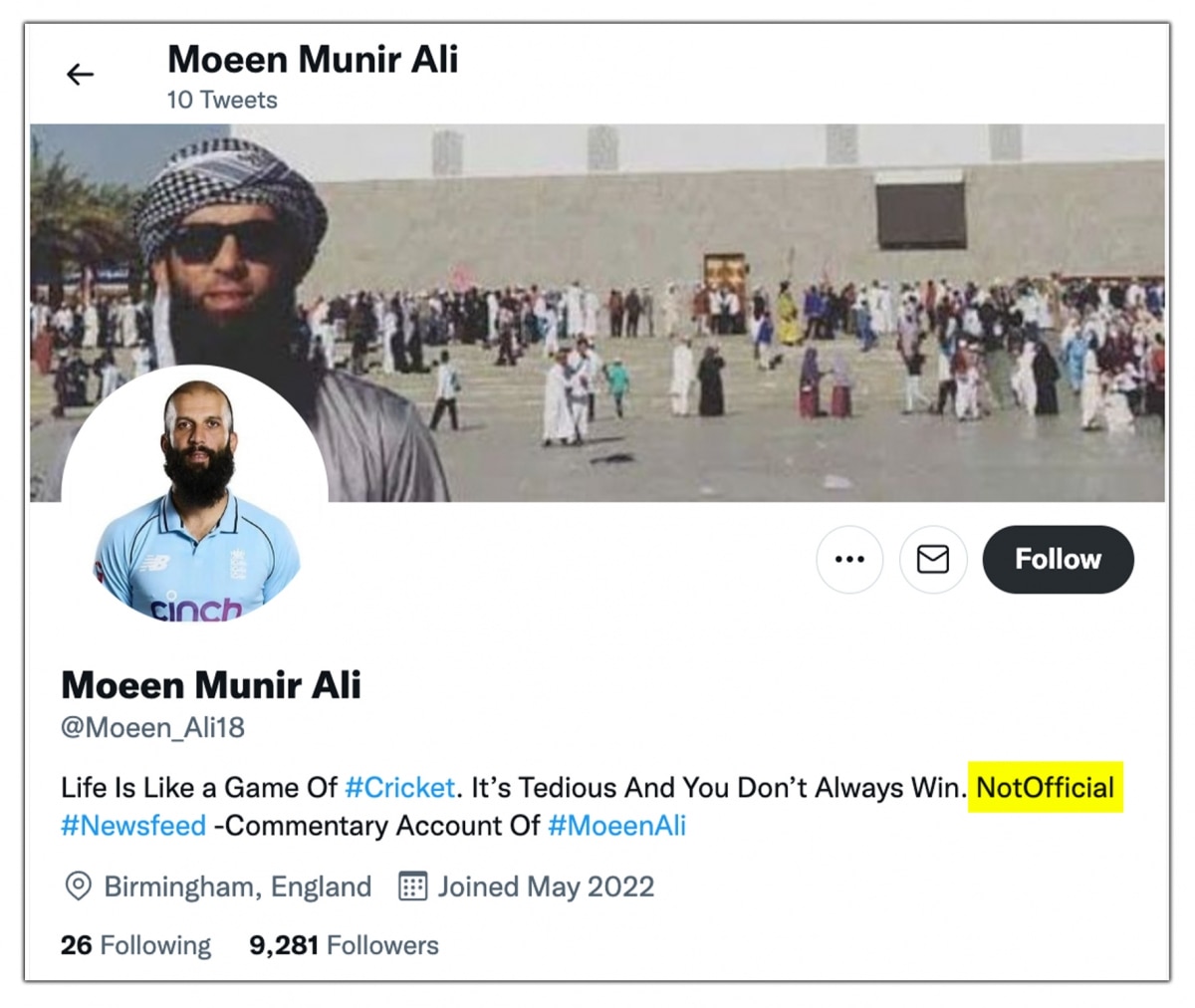
Task: Open the round profile picture
Action: (195, 498)
